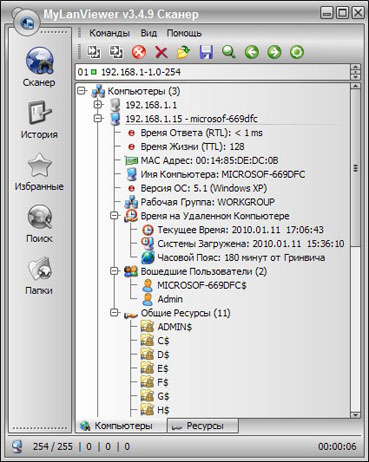369x462 pixels.
Task: Select the range entry 192.168.1-1.0-254
Action: tap(129, 72)
